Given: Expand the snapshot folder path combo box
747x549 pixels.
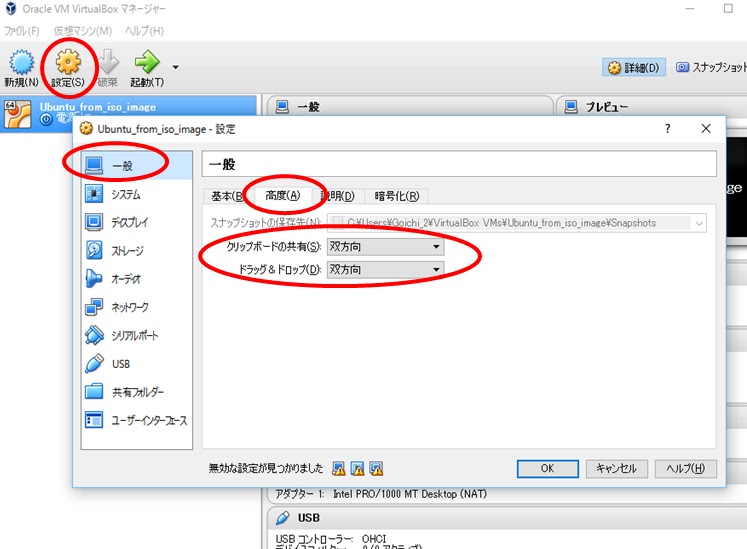Looking at the screenshot, I should pyautogui.click(x=516, y=223).
